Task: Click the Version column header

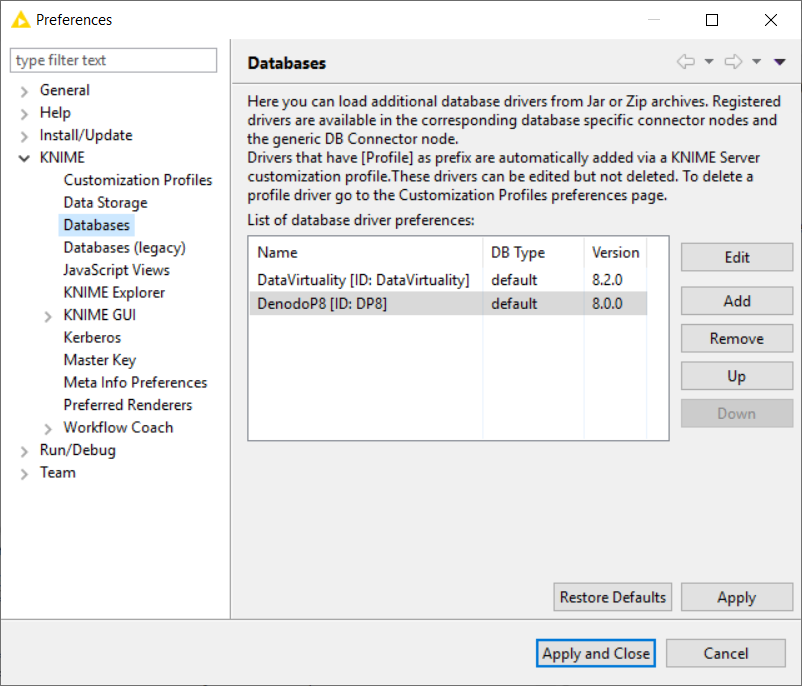Action: tap(615, 253)
